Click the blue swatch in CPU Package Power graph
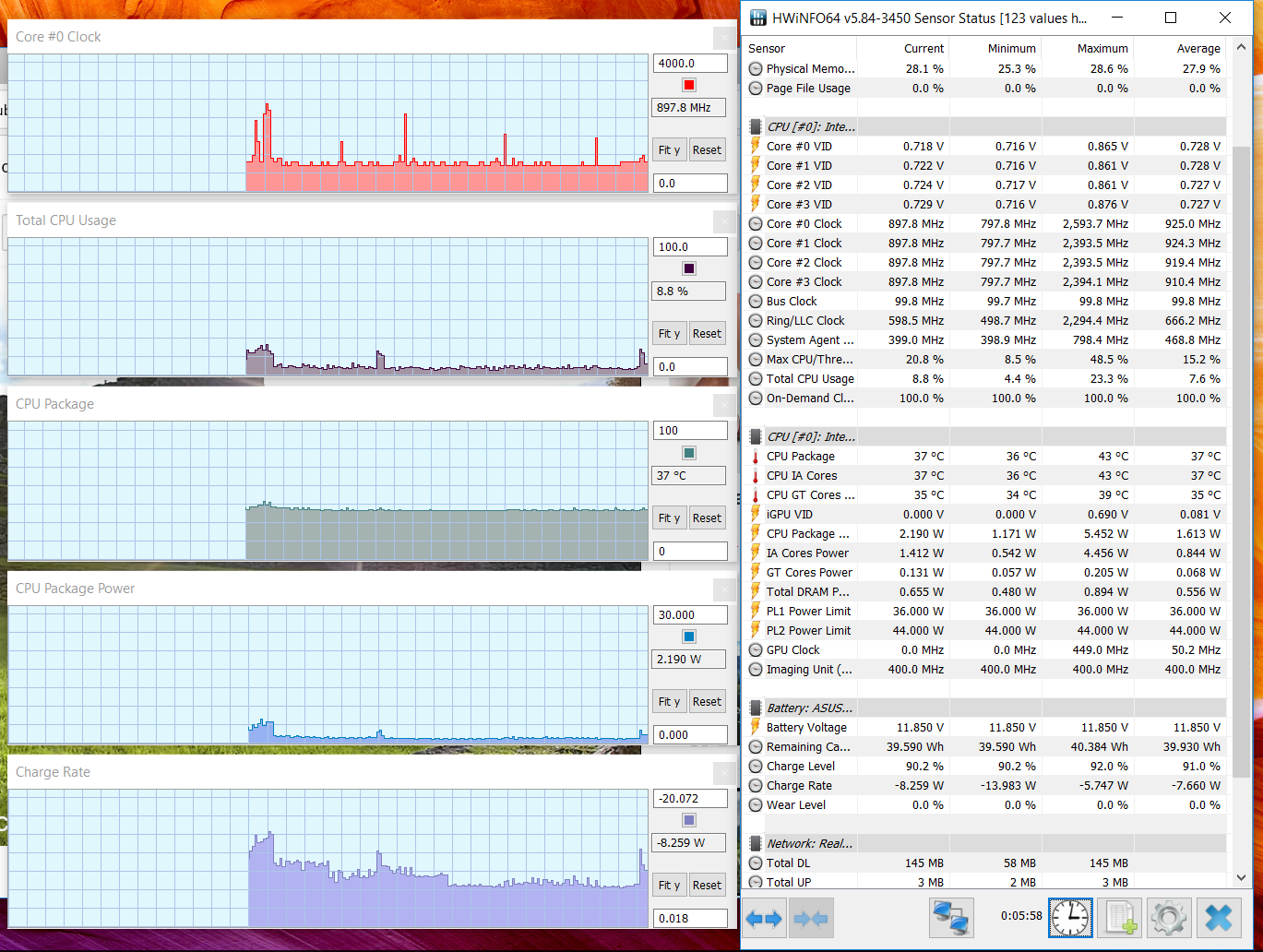The image size is (1263, 952). click(x=689, y=637)
